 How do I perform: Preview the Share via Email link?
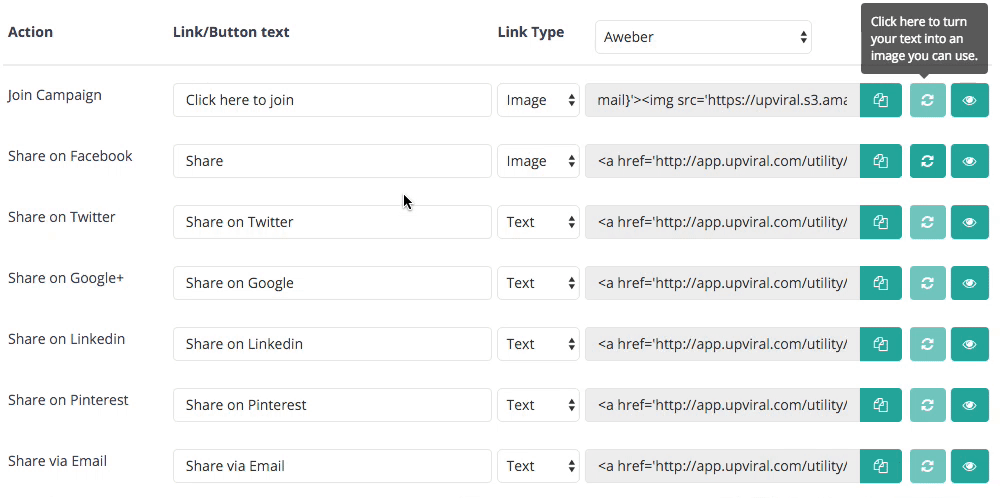[969, 466]
